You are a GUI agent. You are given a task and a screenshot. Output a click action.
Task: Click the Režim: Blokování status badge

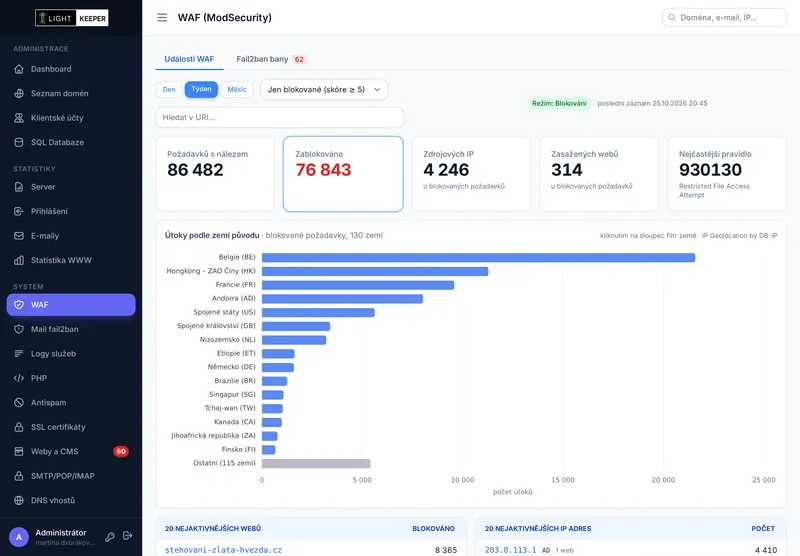coord(559,103)
